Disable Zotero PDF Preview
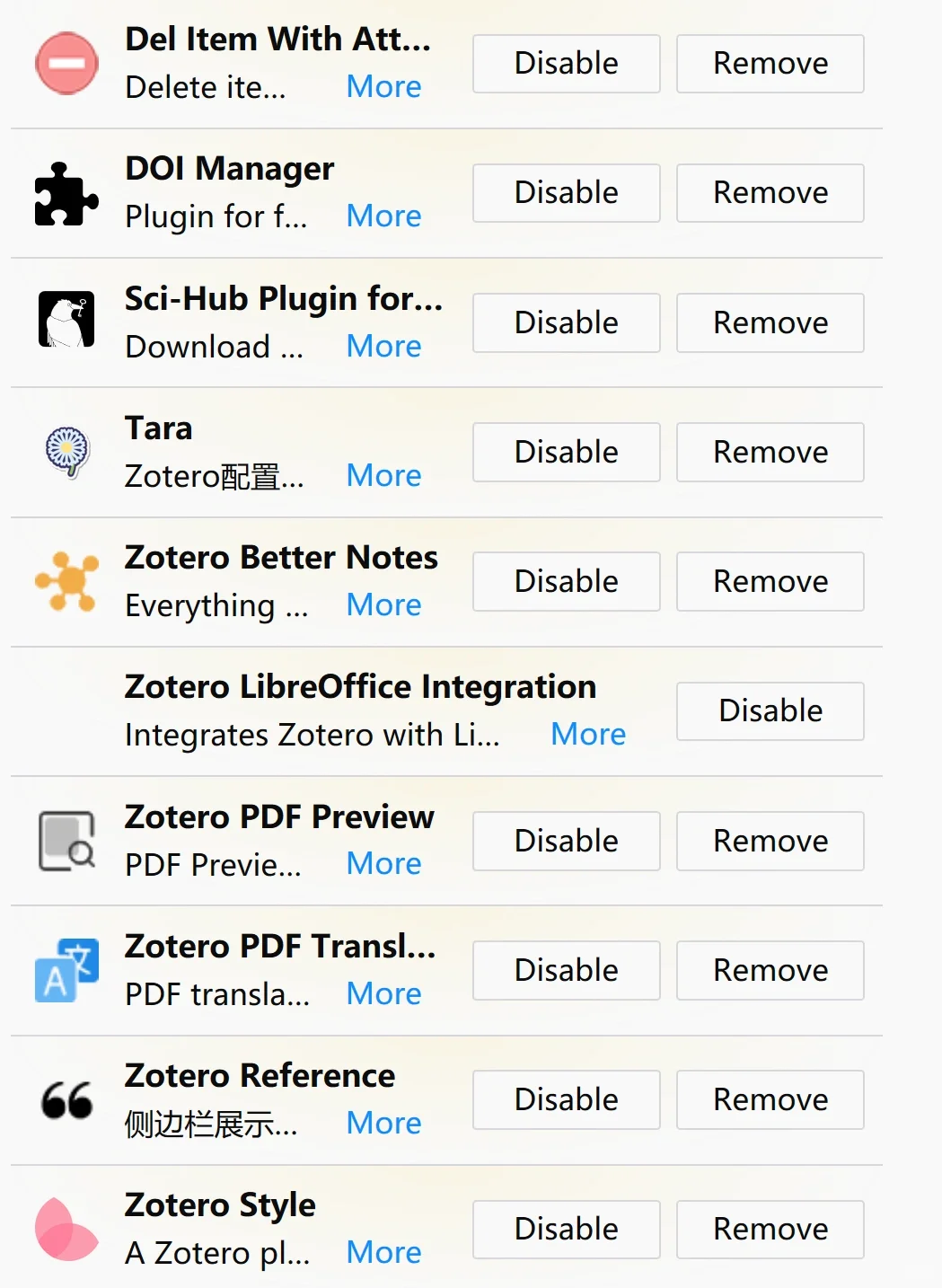Screen dimensions: 942x1288 tap(566, 841)
